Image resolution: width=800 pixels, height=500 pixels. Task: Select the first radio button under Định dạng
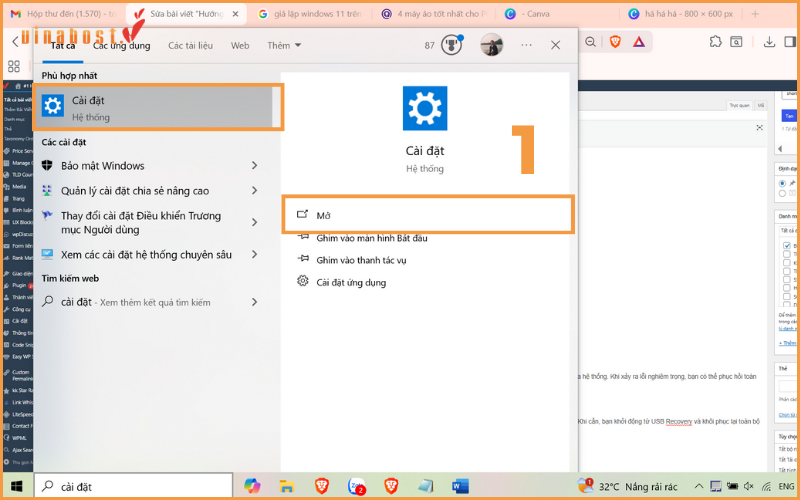782,184
